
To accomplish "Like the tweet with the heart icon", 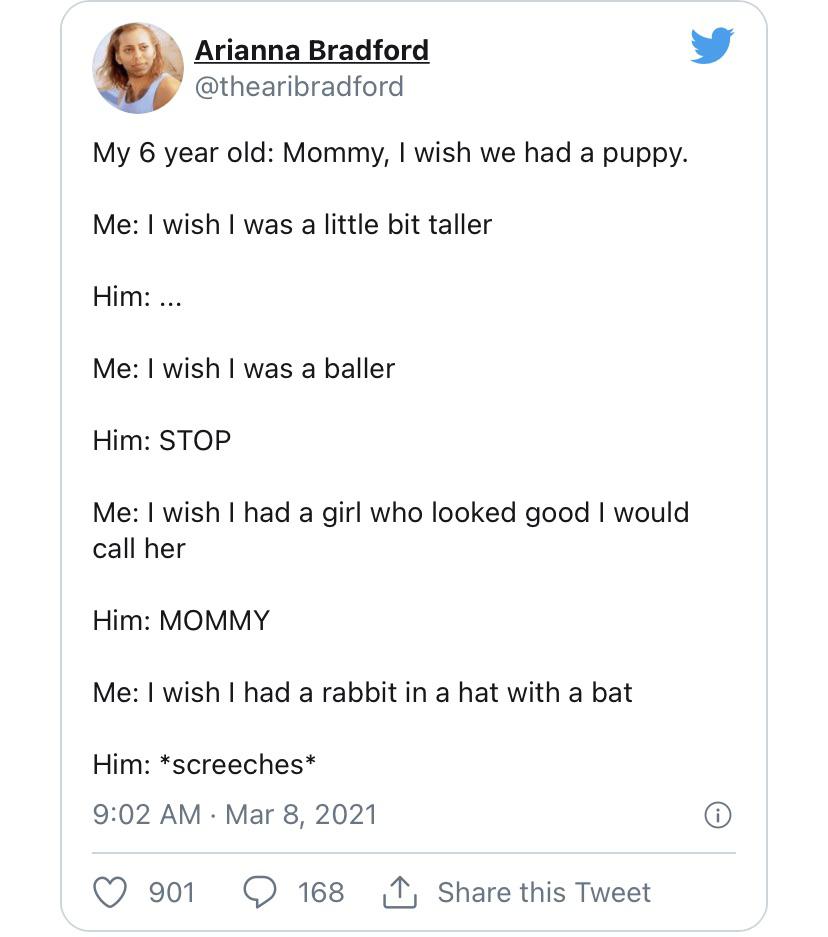I will click(x=109, y=892).
